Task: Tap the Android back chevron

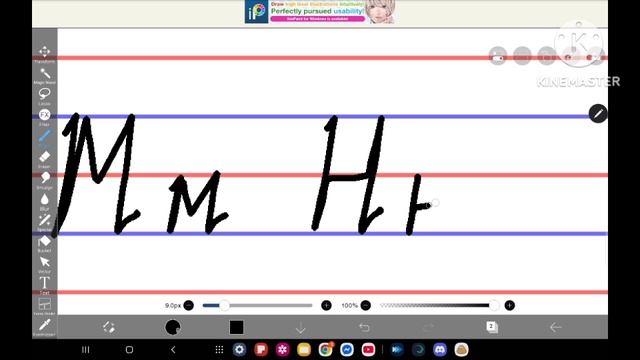Action: [x=173, y=350]
